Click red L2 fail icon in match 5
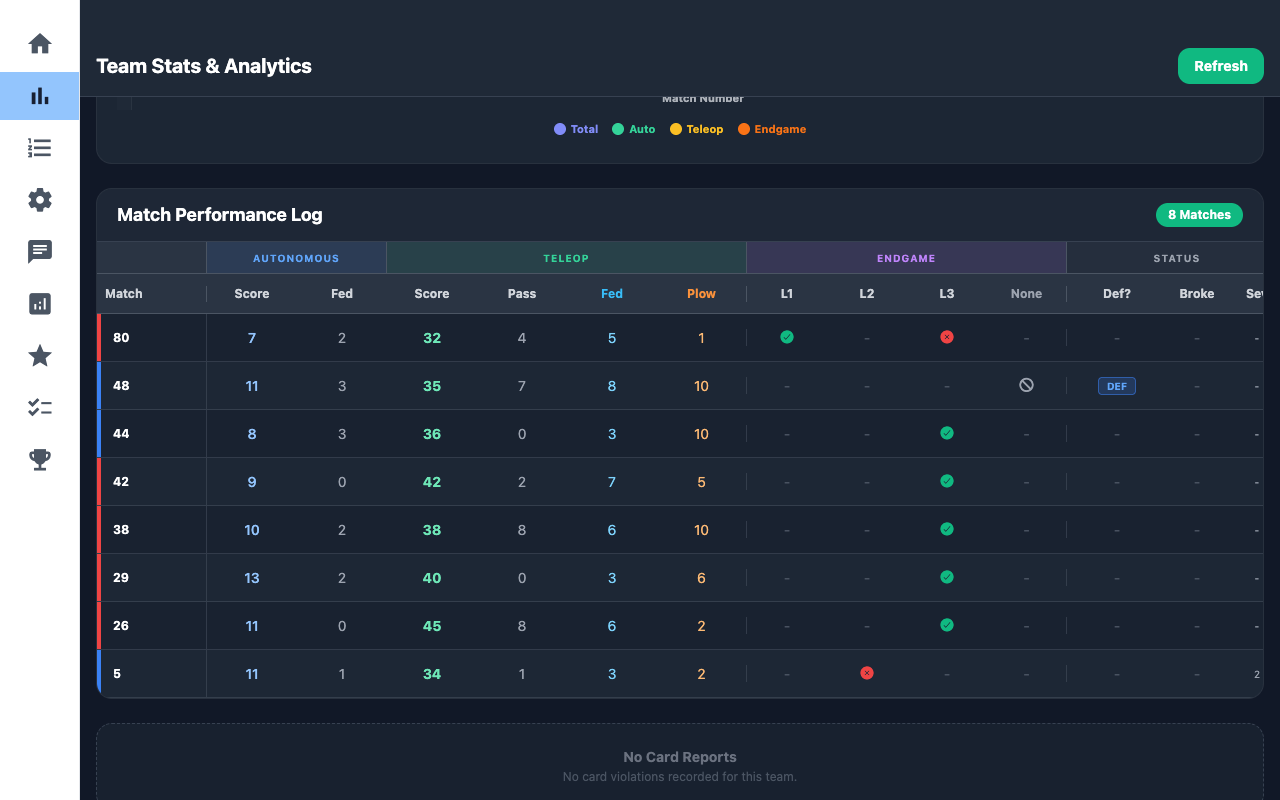1280x800 pixels. 867,673
